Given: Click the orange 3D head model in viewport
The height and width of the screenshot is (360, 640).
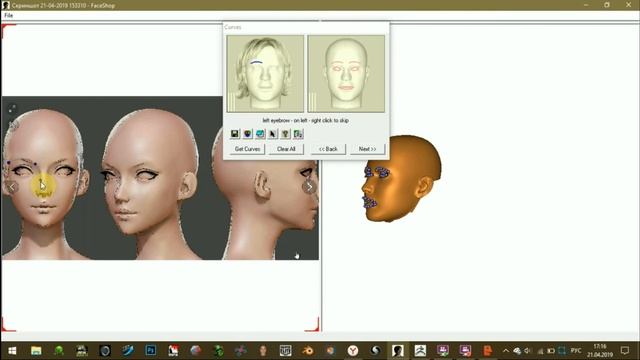Looking at the screenshot, I should tap(401, 178).
